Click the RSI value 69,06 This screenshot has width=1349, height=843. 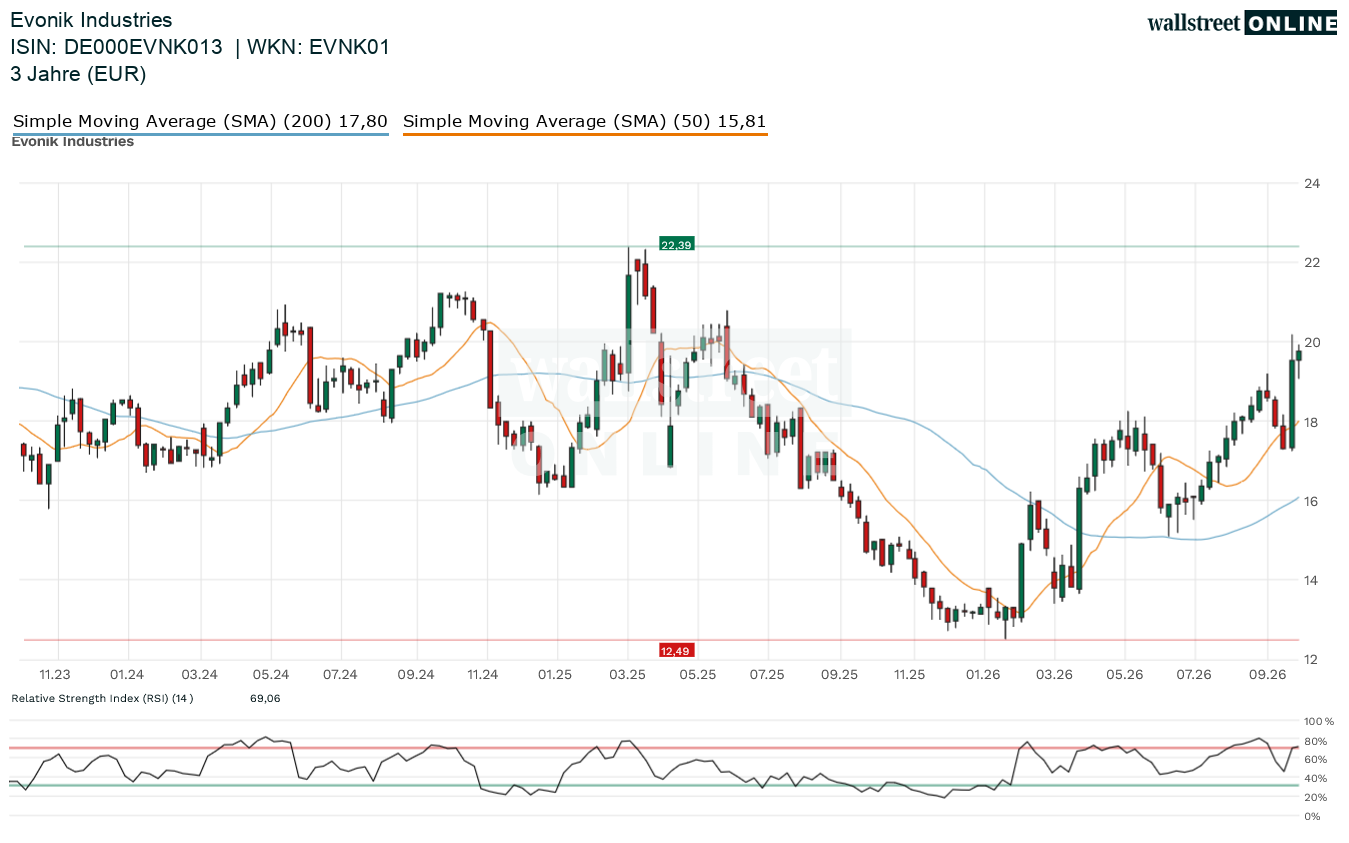(x=265, y=698)
